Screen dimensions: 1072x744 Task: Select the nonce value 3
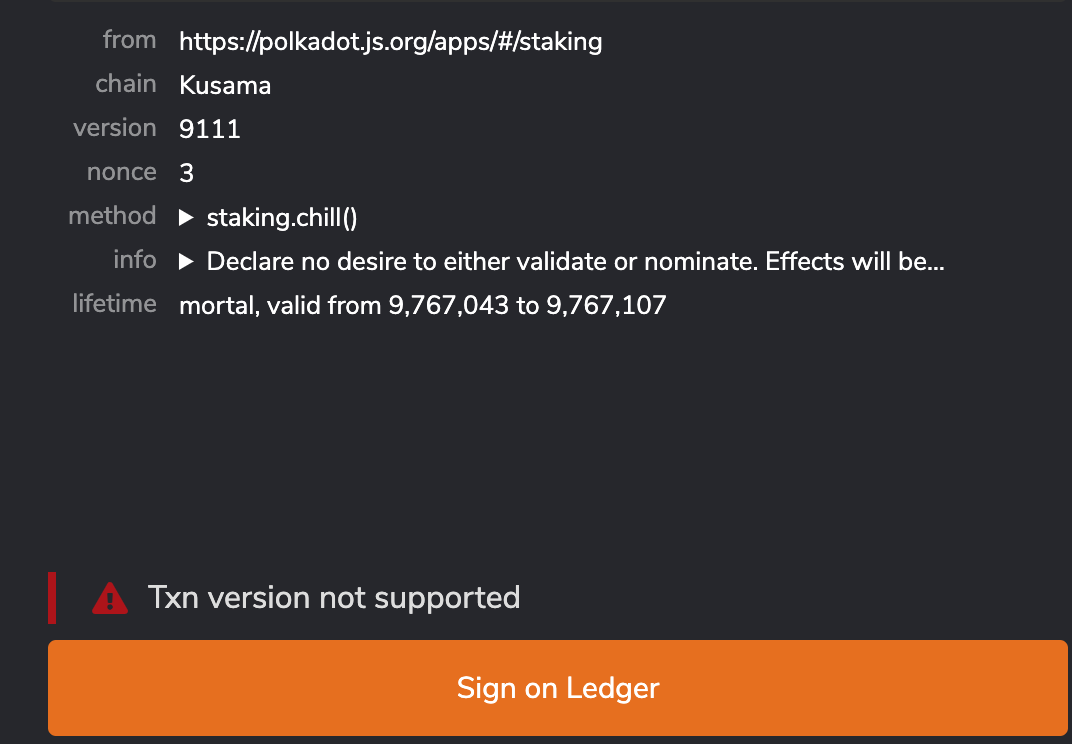[x=186, y=172]
